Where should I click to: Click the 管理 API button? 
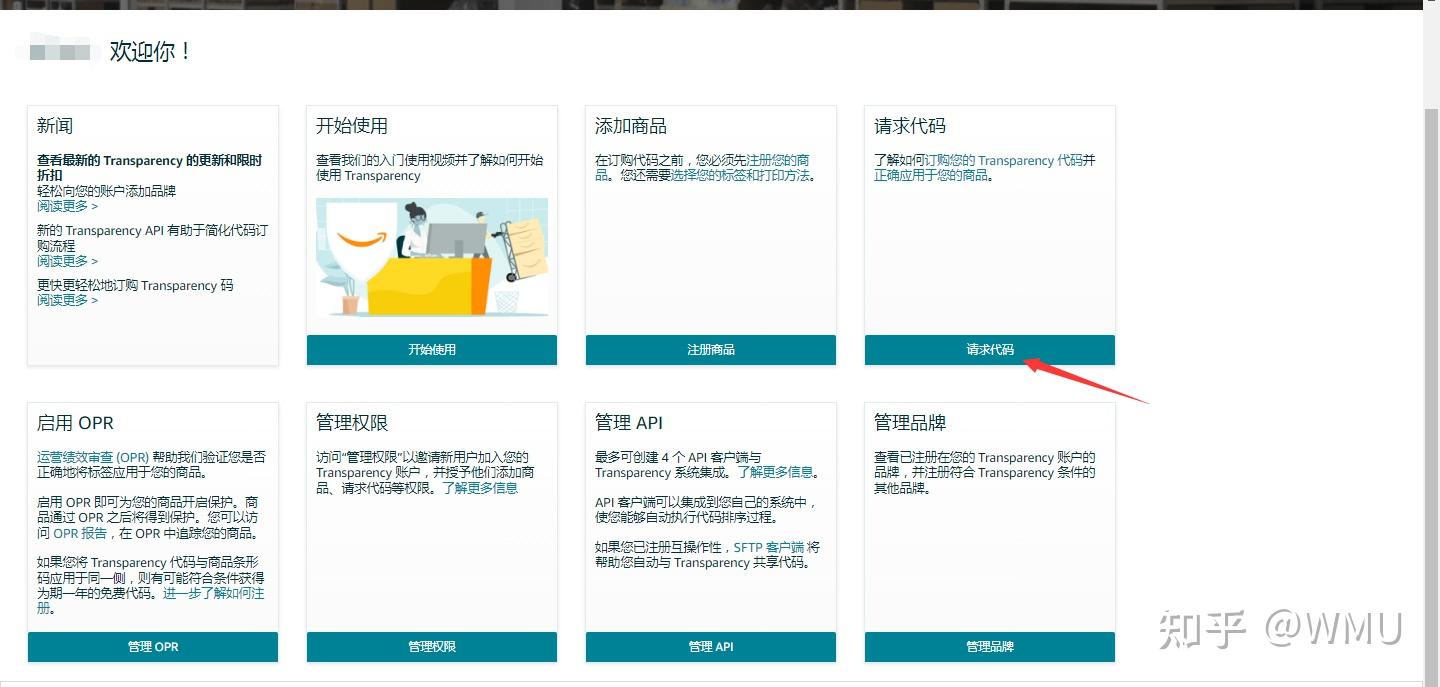click(x=710, y=647)
